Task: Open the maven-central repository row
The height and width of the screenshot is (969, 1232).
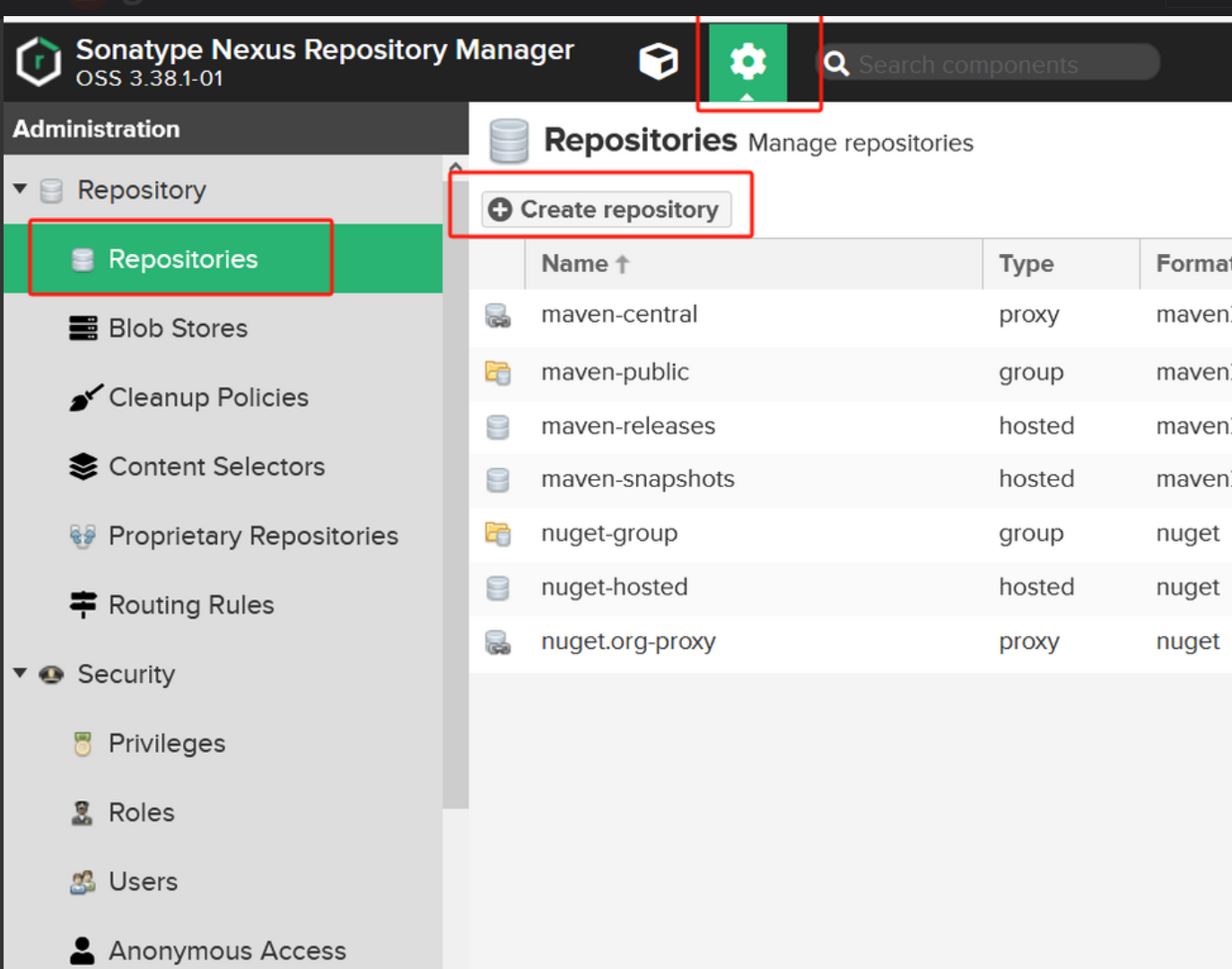Action: pos(850,315)
